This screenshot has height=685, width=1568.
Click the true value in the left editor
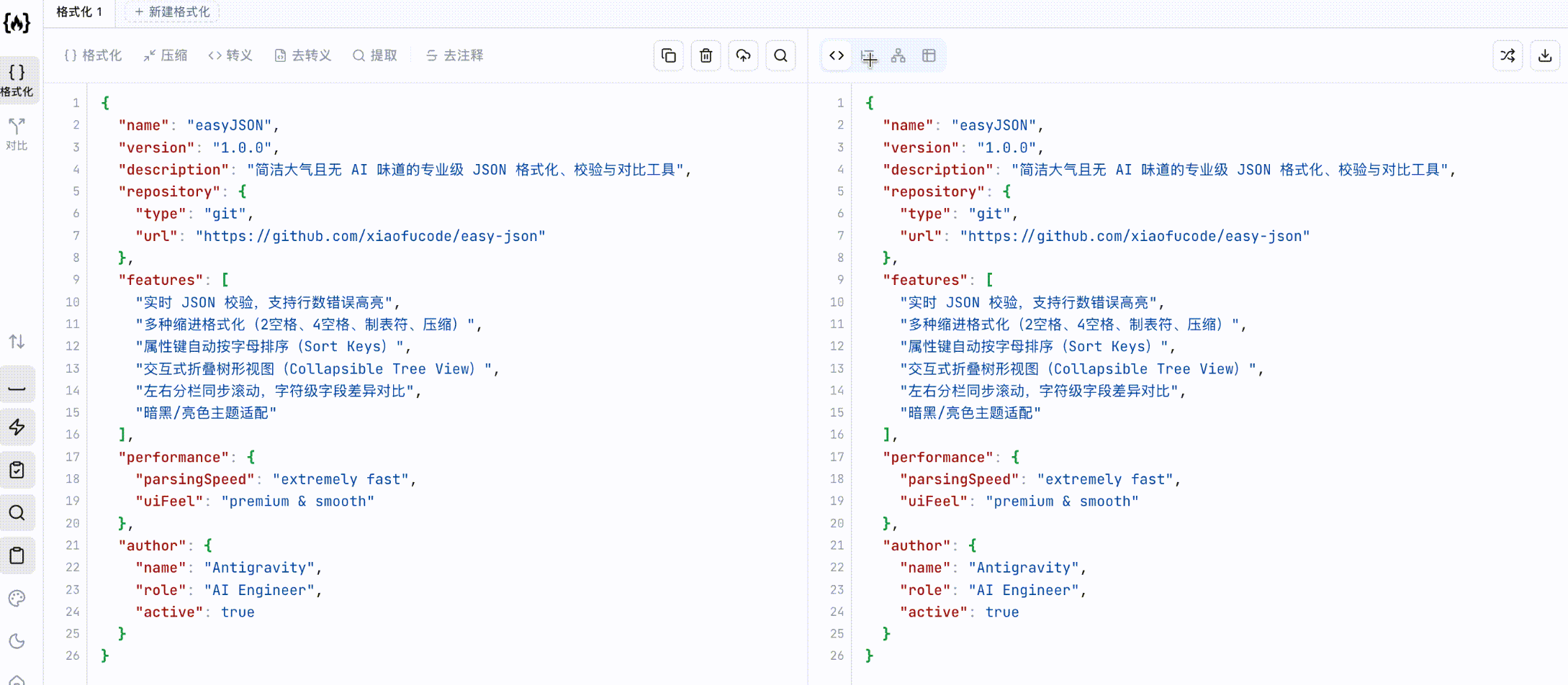tap(238, 612)
